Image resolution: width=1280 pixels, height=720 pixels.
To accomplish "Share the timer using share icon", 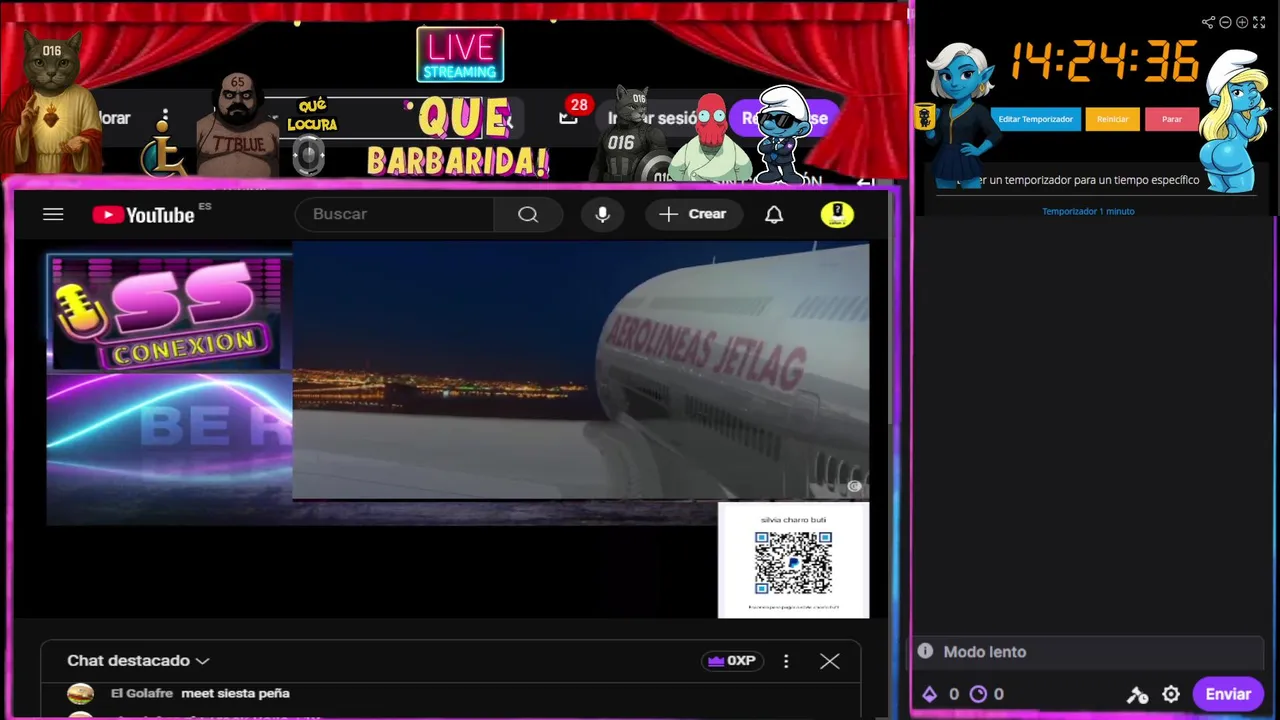I will click(1208, 22).
